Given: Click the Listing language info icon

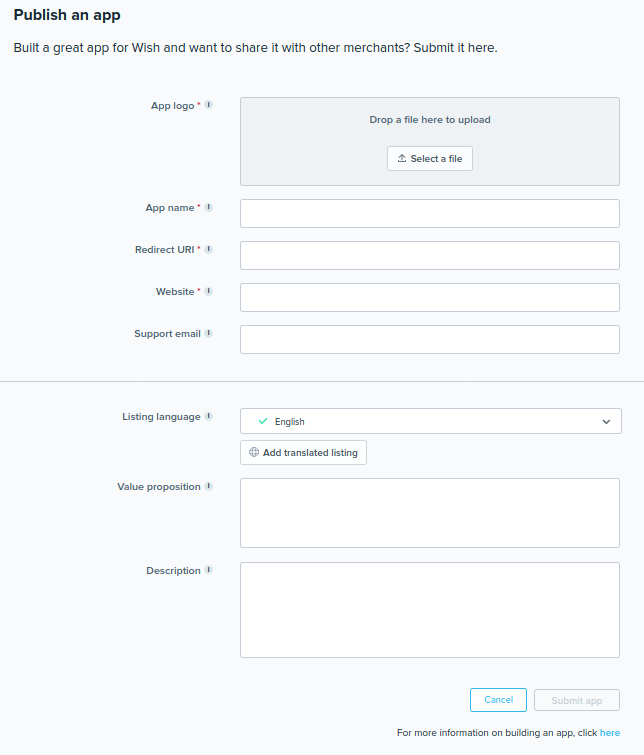Looking at the screenshot, I should tap(209, 417).
